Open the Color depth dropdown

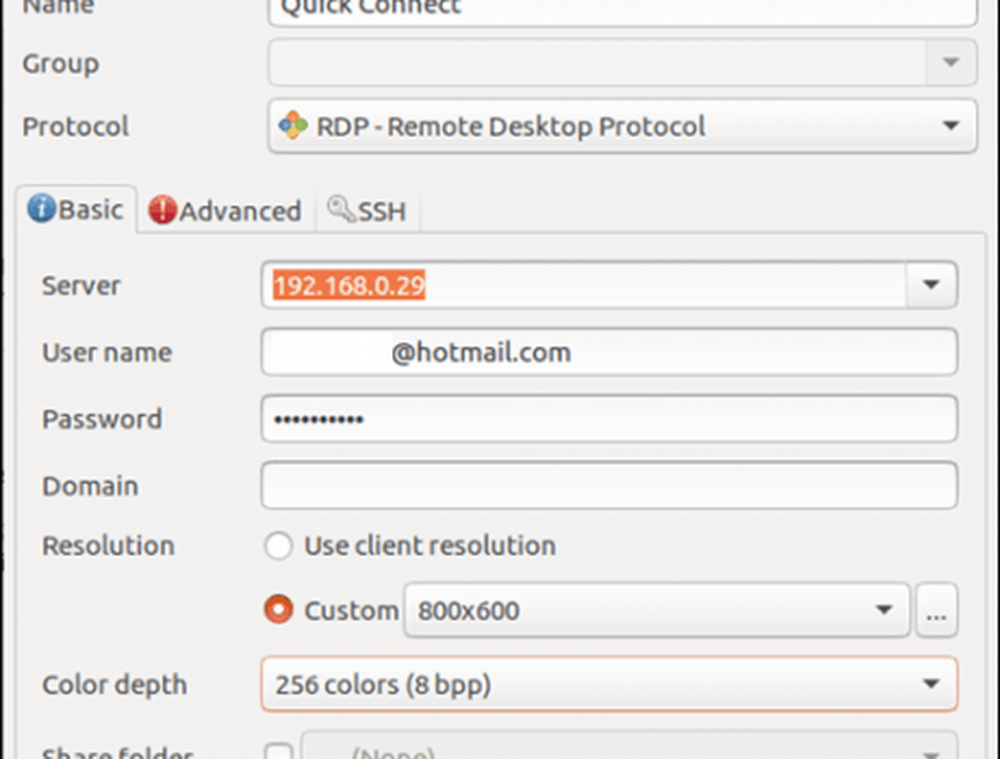tap(931, 685)
